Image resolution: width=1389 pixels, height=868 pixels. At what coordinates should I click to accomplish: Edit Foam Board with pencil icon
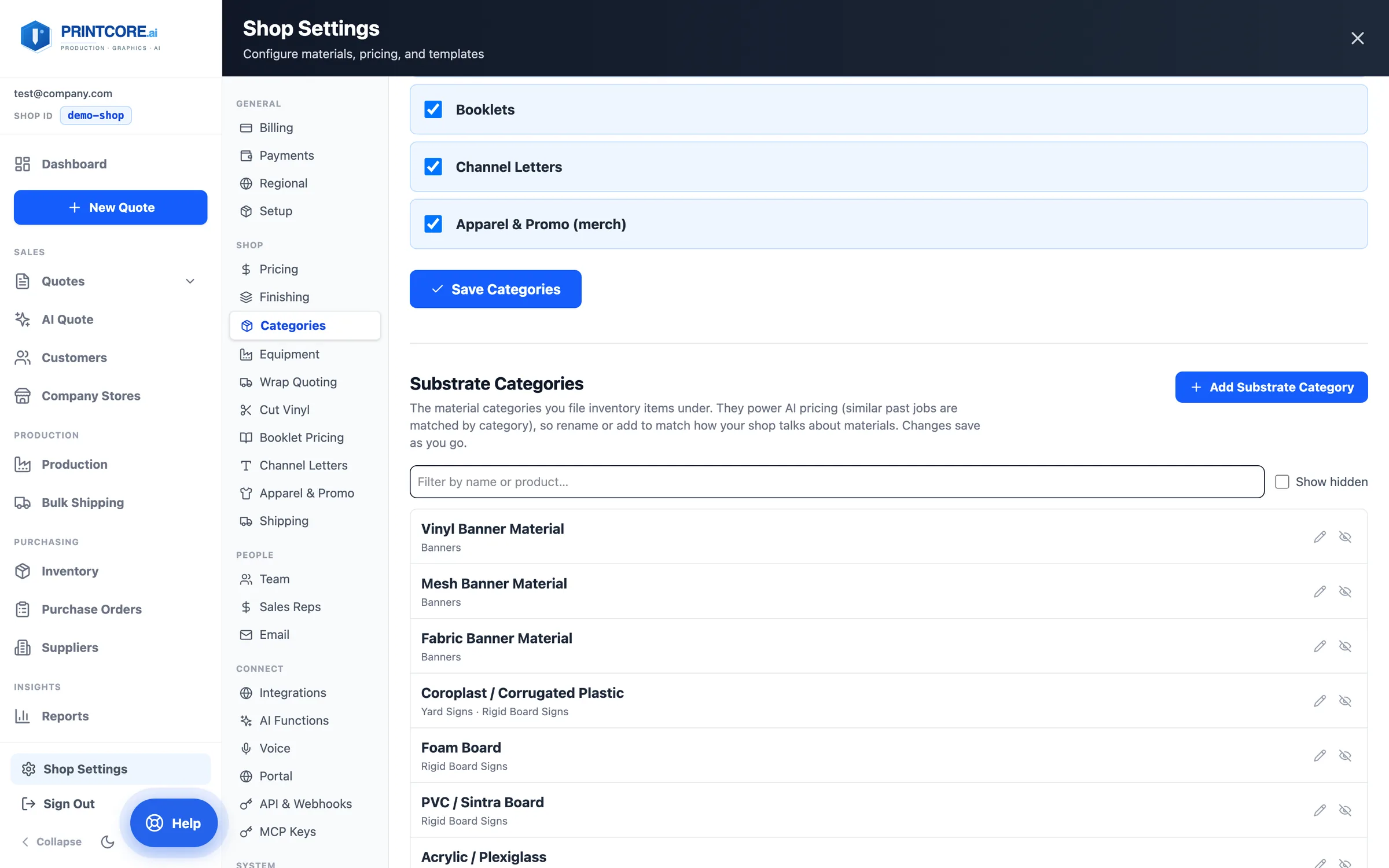pyautogui.click(x=1320, y=756)
